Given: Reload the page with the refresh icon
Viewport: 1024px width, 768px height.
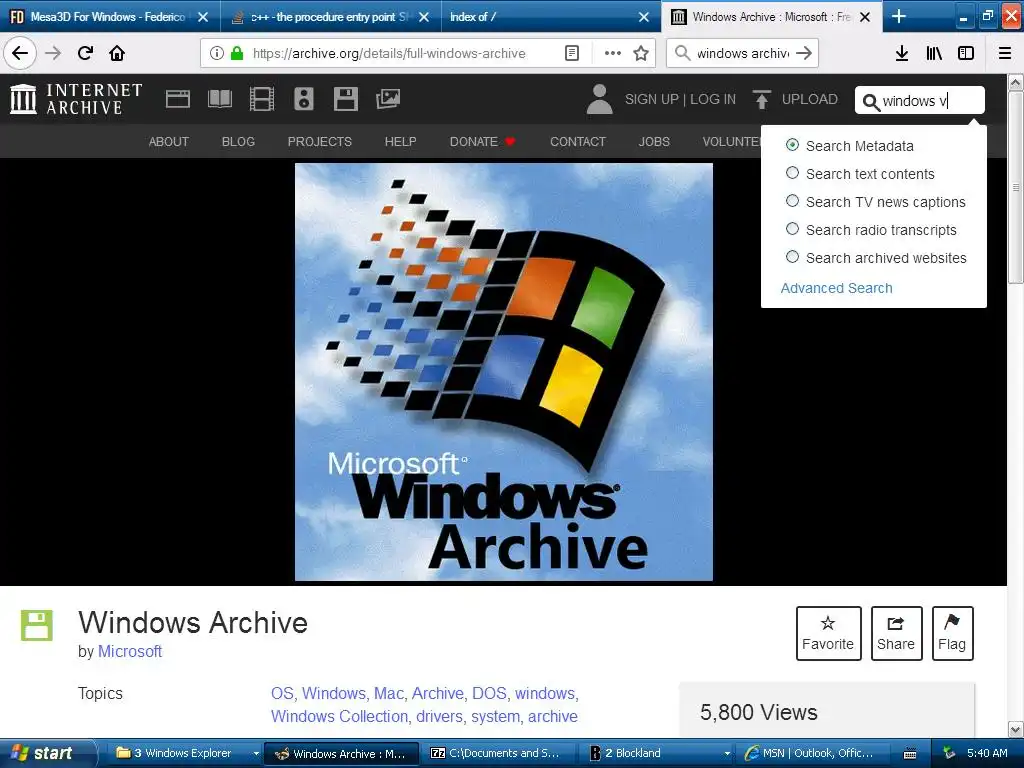Looking at the screenshot, I should click(85, 53).
